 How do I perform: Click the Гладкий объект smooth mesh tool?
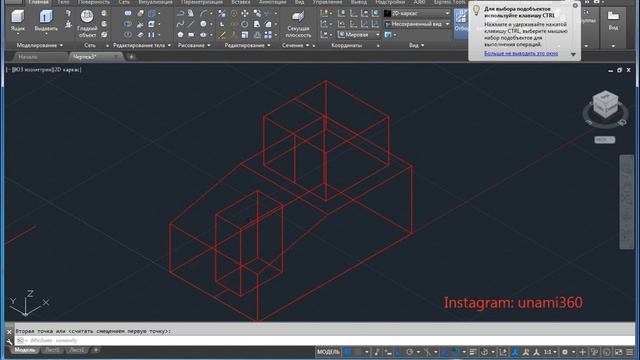point(87,24)
